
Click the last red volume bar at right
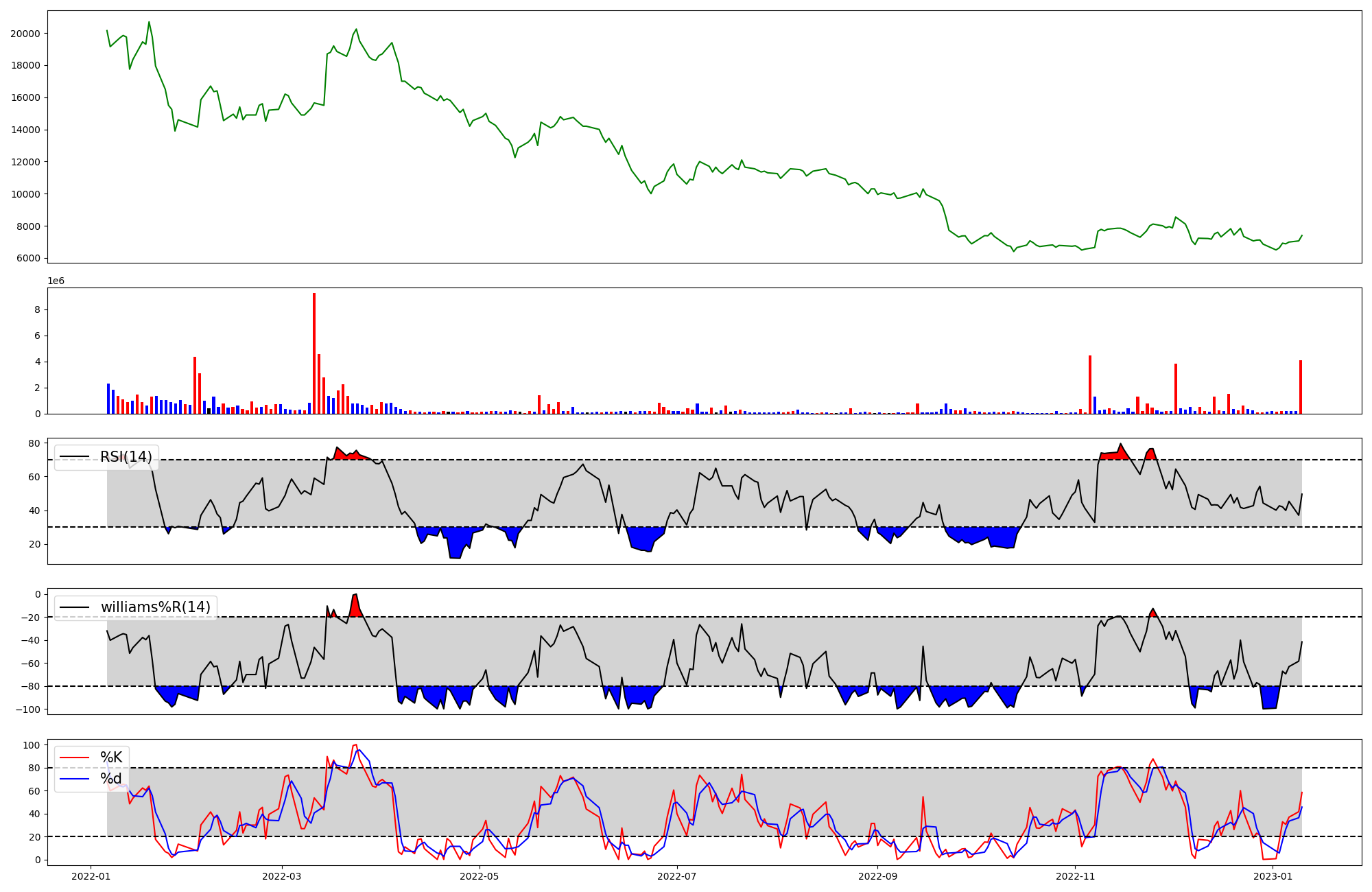click(1300, 387)
